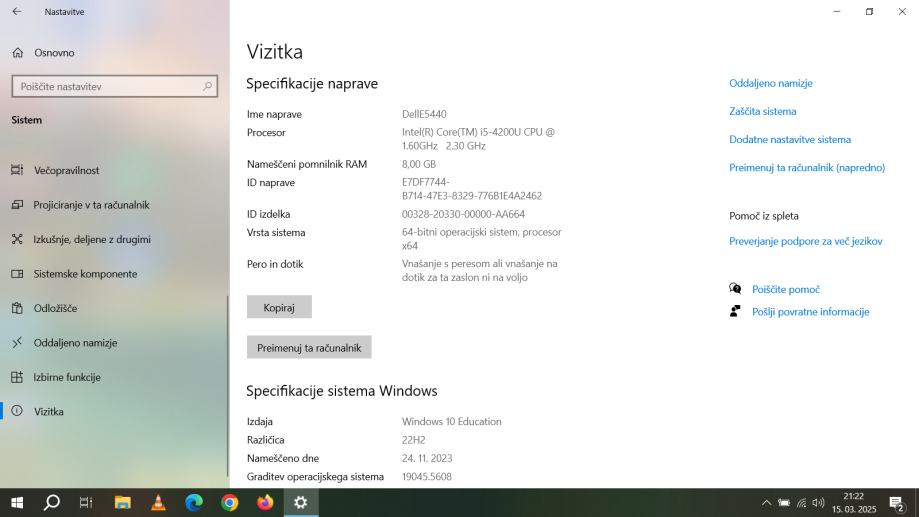Open clock and date 21:22

[x=854, y=502]
